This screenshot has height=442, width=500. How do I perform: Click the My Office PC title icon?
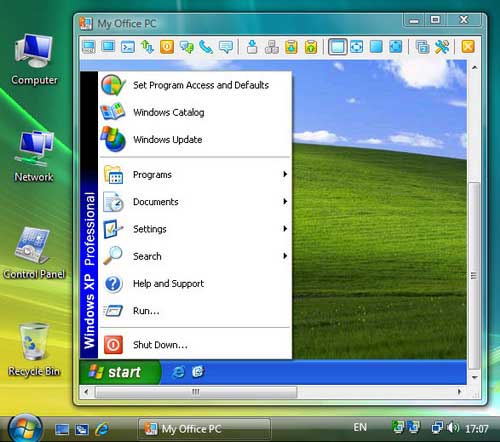(86, 23)
